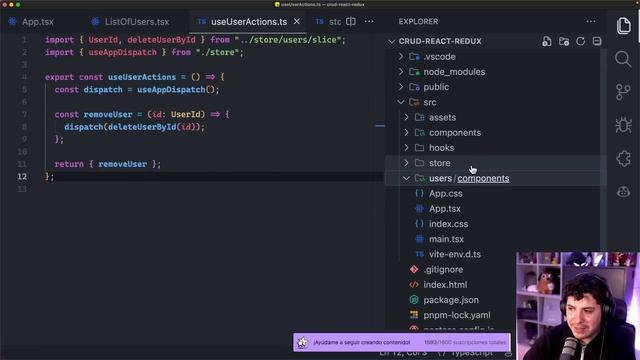The height and width of the screenshot is (360, 640).
Task: Click the return statement removeUser
Action: coord(122,164)
